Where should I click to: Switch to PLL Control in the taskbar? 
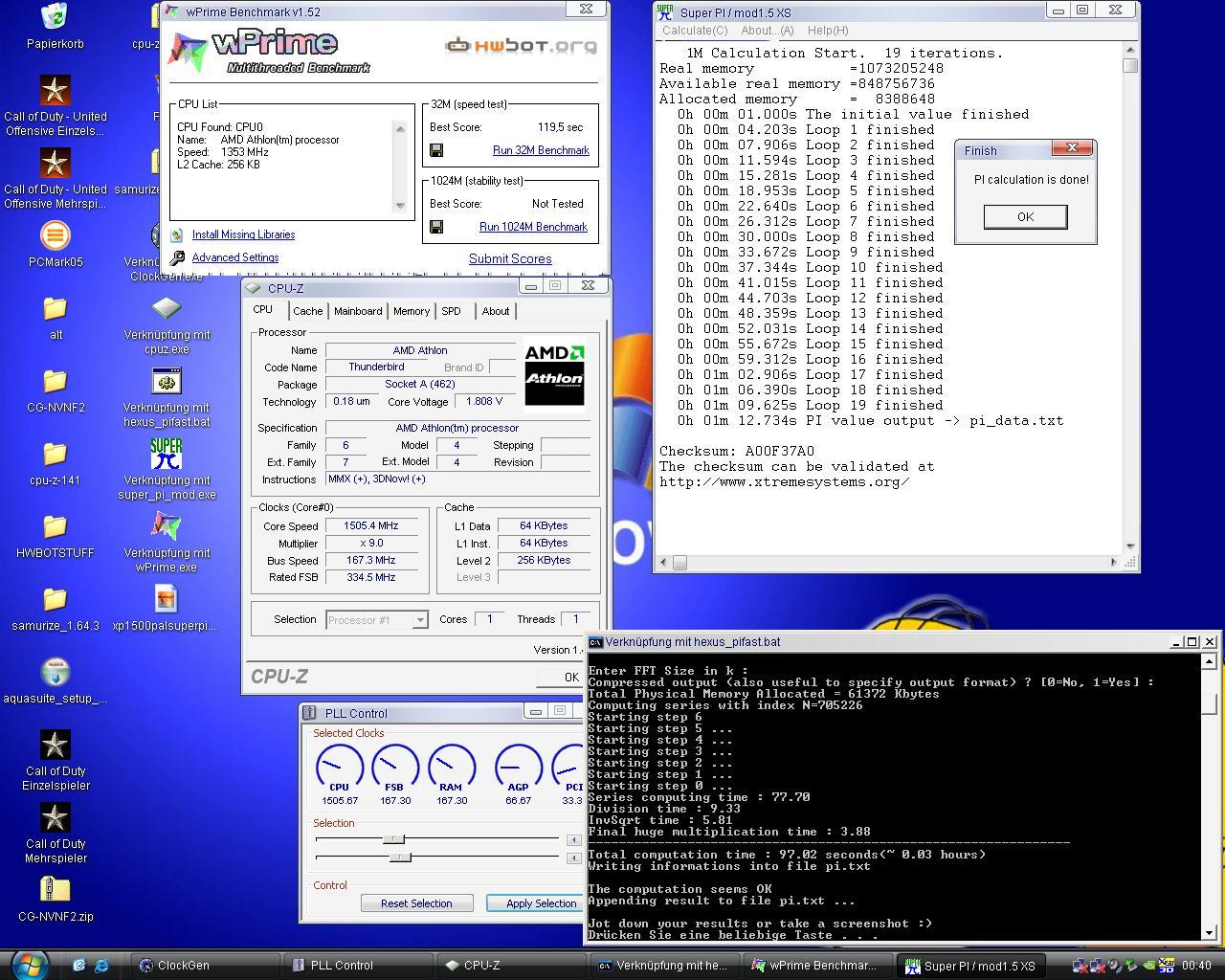pyautogui.click(x=359, y=966)
